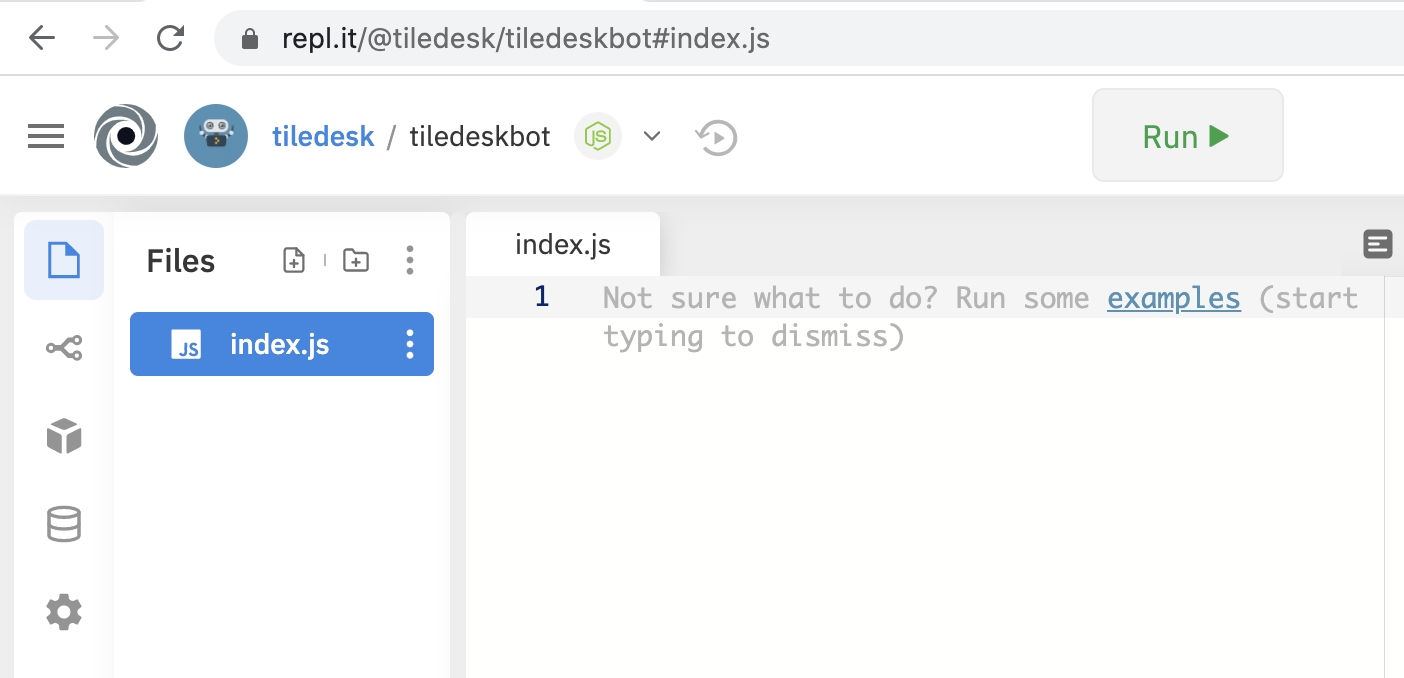Select index.js in the file tree
The width and height of the screenshot is (1404, 678).
tap(279, 345)
